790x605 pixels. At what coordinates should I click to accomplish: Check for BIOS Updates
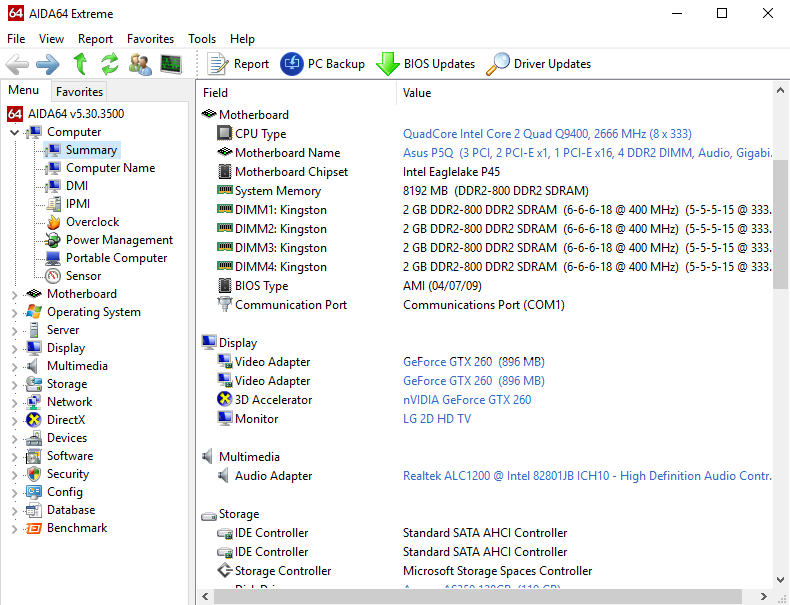tap(426, 64)
